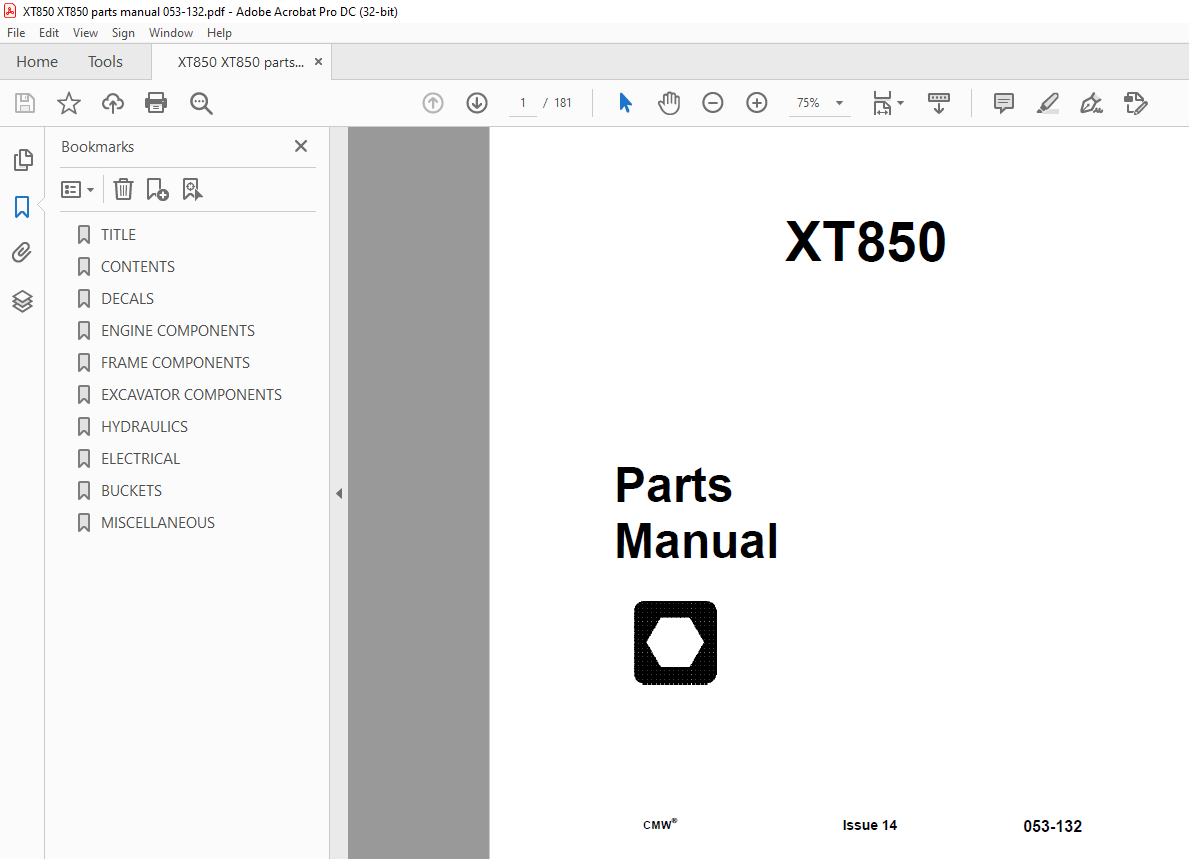Jump to the CONTENTS bookmark

tap(137, 267)
